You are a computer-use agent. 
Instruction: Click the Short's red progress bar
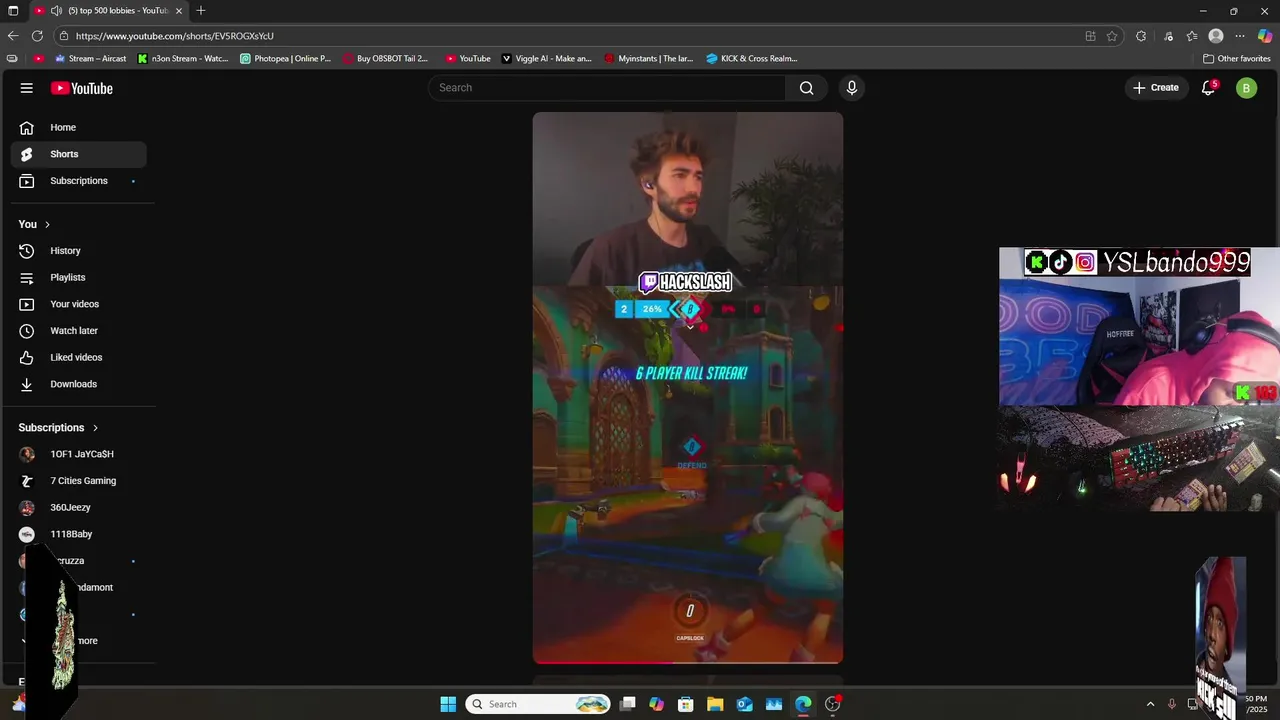coord(688,661)
